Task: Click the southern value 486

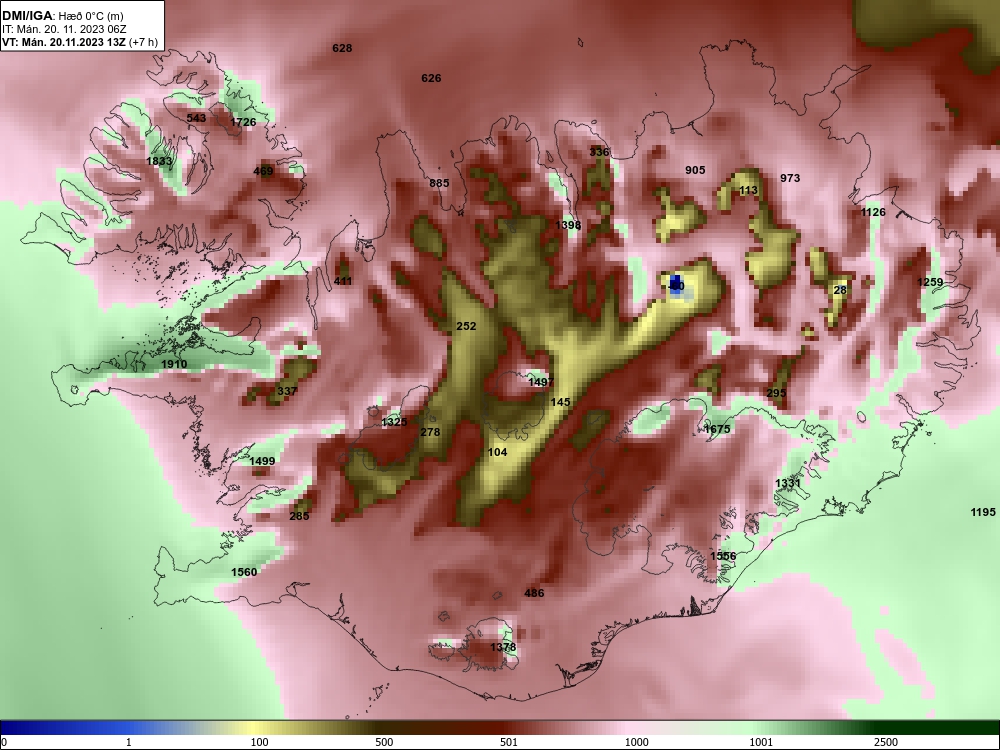Action: point(534,593)
